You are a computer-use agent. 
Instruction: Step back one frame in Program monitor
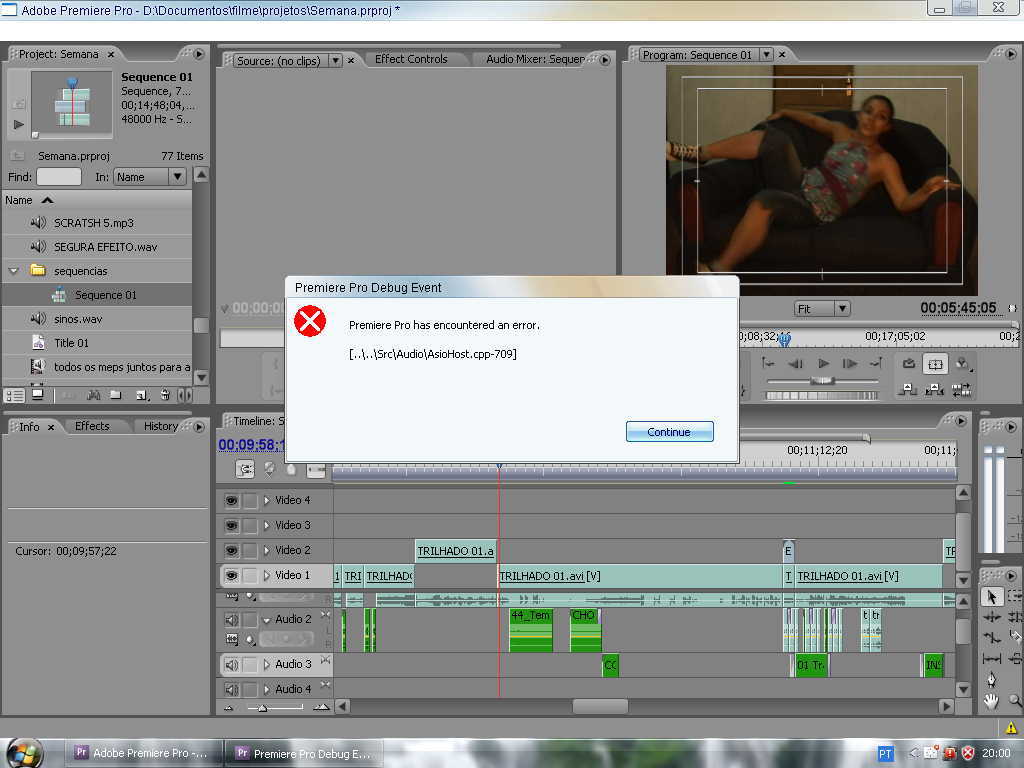point(795,364)
